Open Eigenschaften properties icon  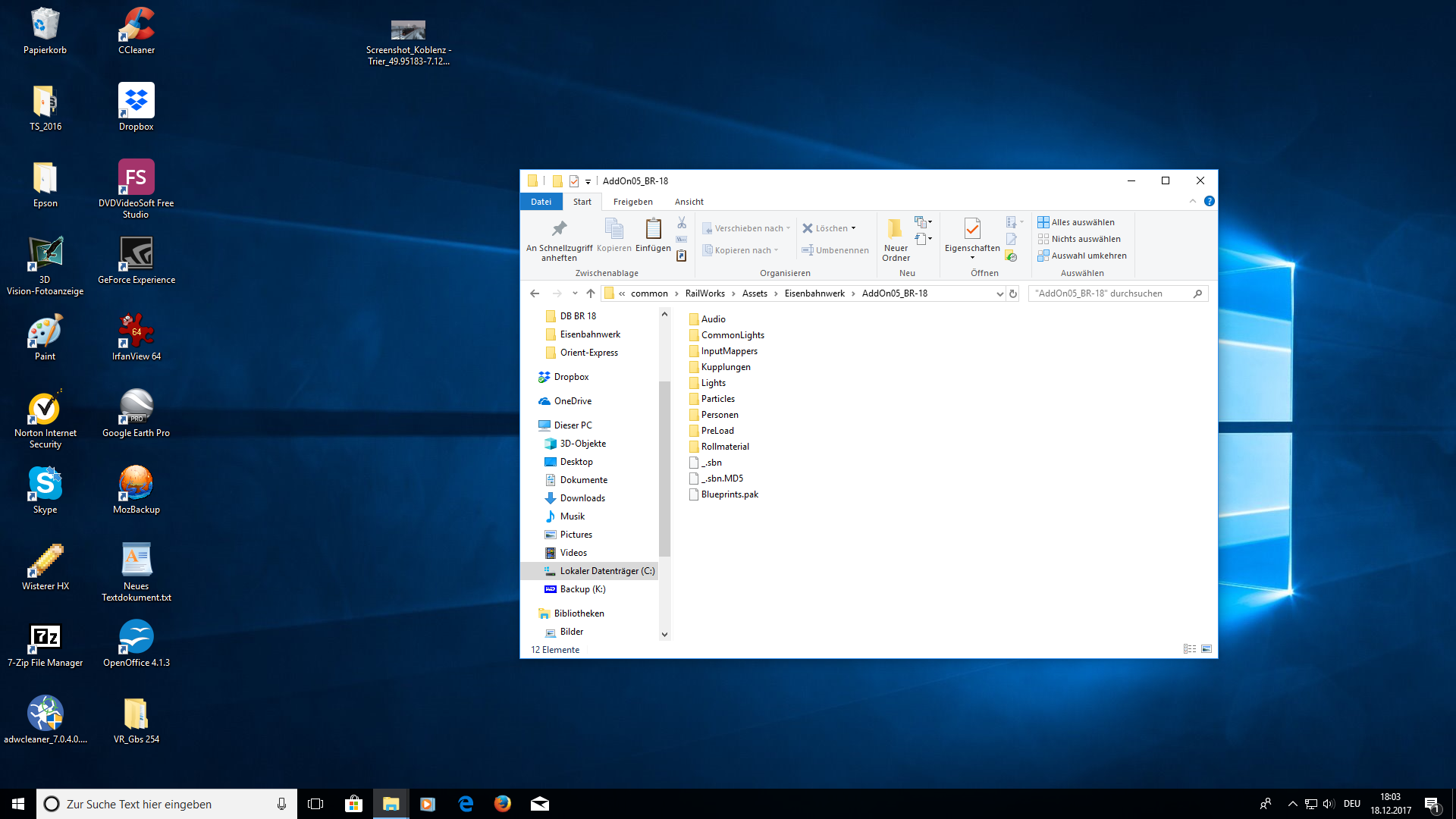point(972,229)
